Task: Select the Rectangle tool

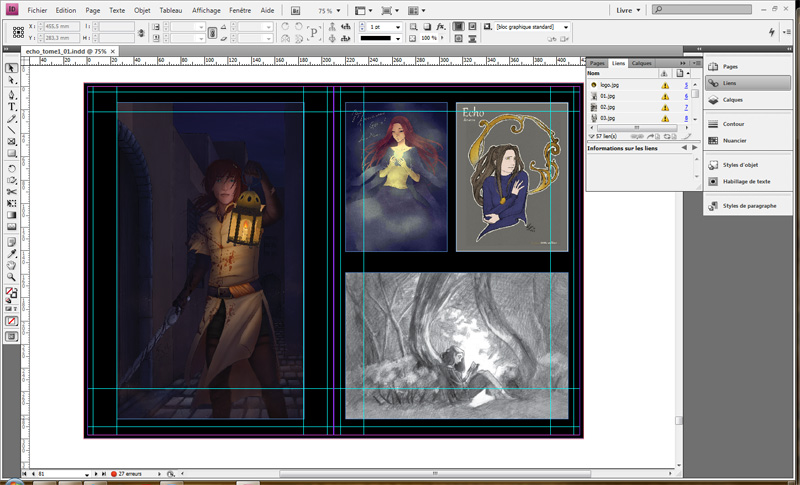Action: pos(11,154)
